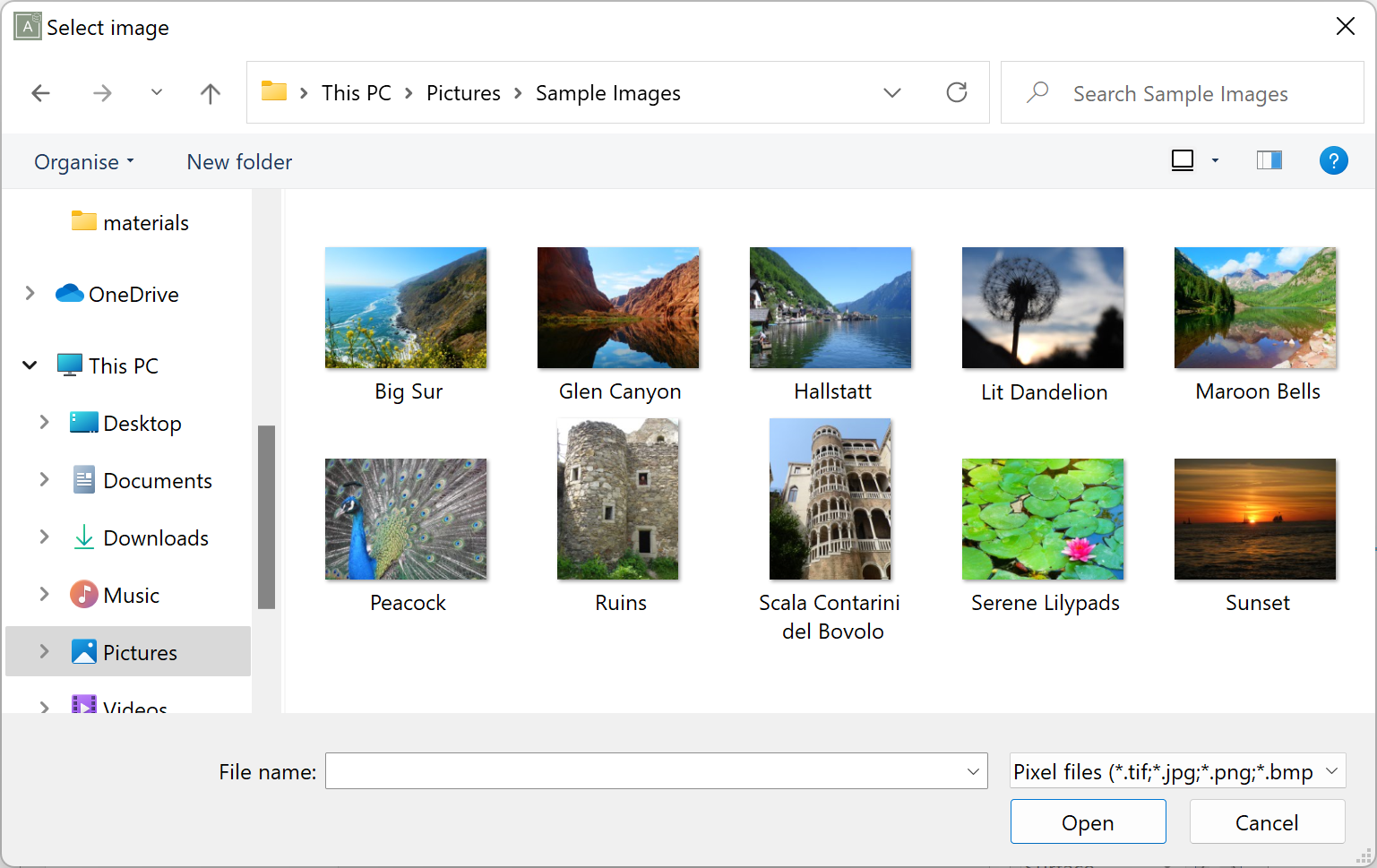This screenshot has height=868, width=1377.
Task: Click the Open button
Action: click(x=1088, y=821)
